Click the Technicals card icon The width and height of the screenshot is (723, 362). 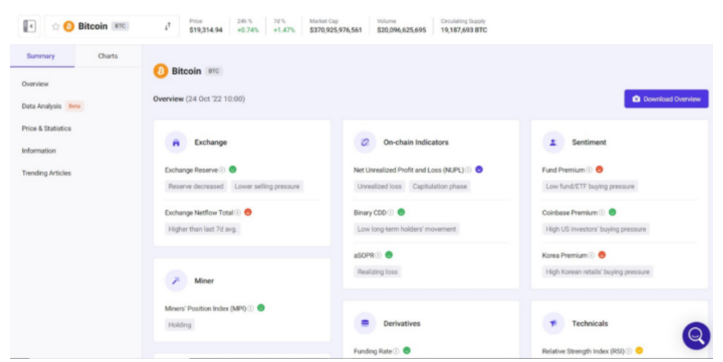tap(553, 323)
